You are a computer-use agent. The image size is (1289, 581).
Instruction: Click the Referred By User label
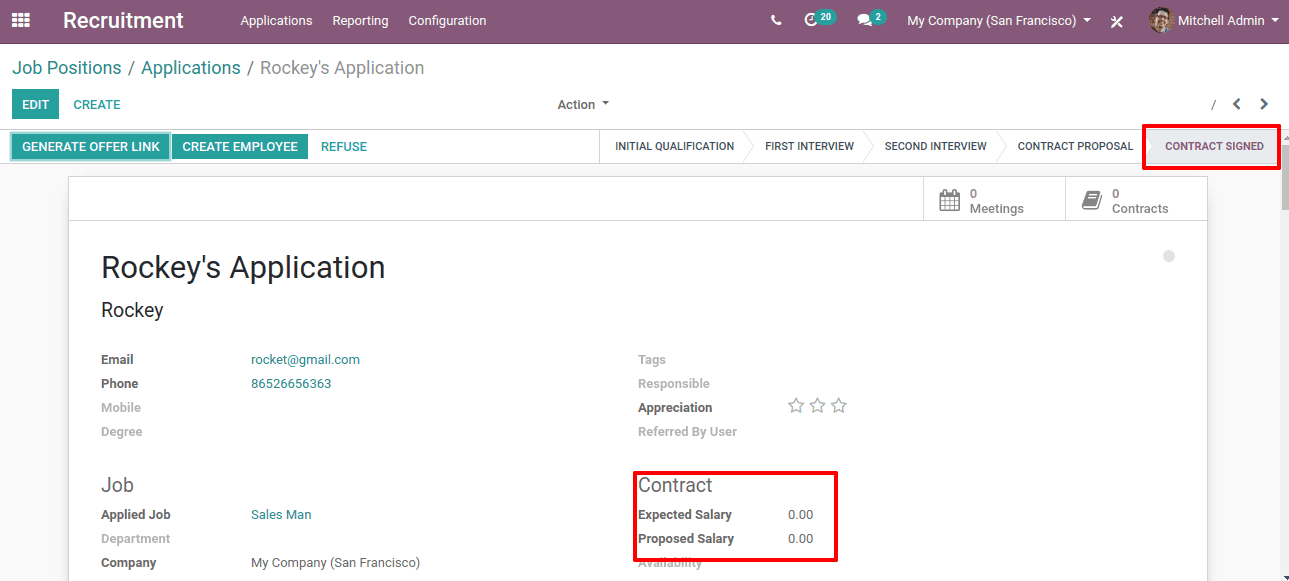(x=687, y=432)
